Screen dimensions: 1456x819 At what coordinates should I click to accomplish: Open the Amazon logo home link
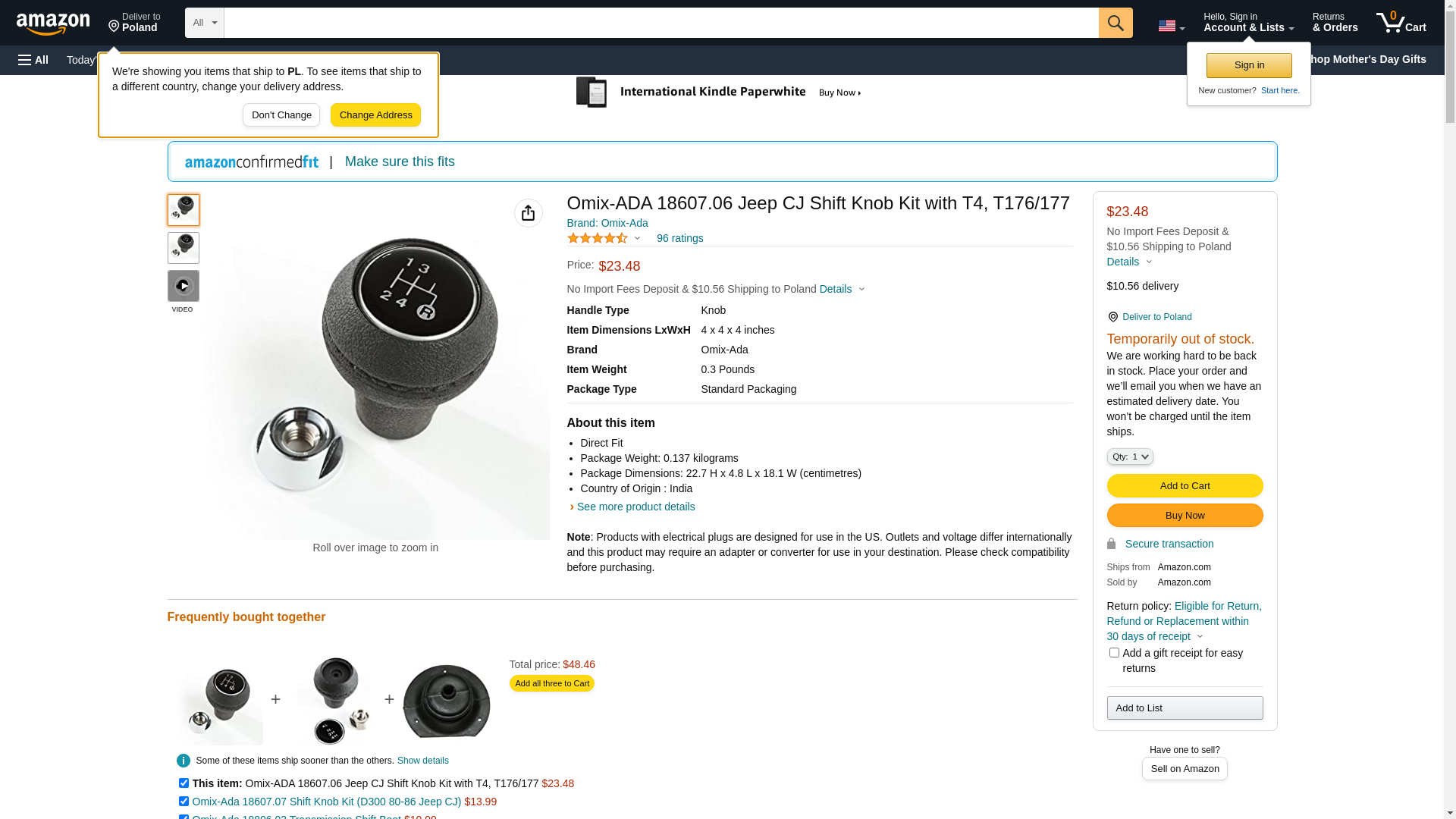coord(53,24)
